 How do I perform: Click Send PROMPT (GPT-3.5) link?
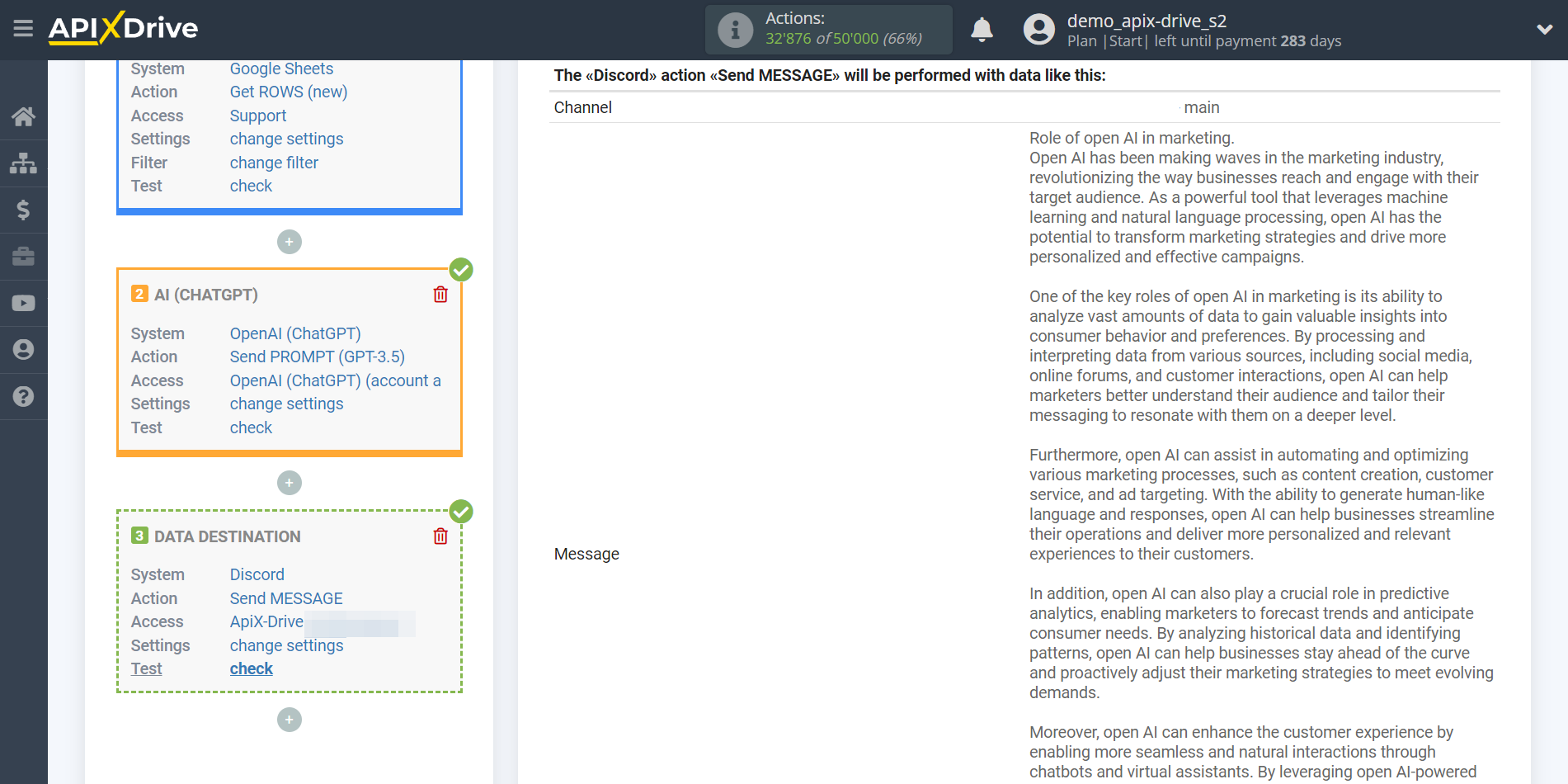coord(318,357)
